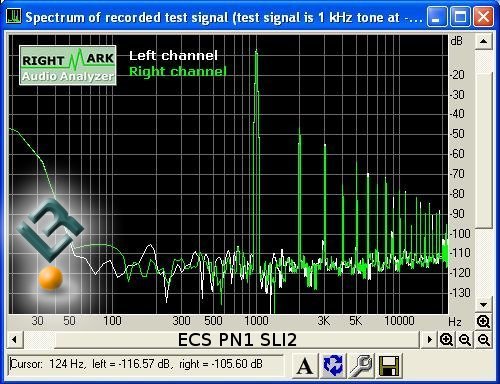
Task: Maximize the spectrum window
Action: point(460,16)
